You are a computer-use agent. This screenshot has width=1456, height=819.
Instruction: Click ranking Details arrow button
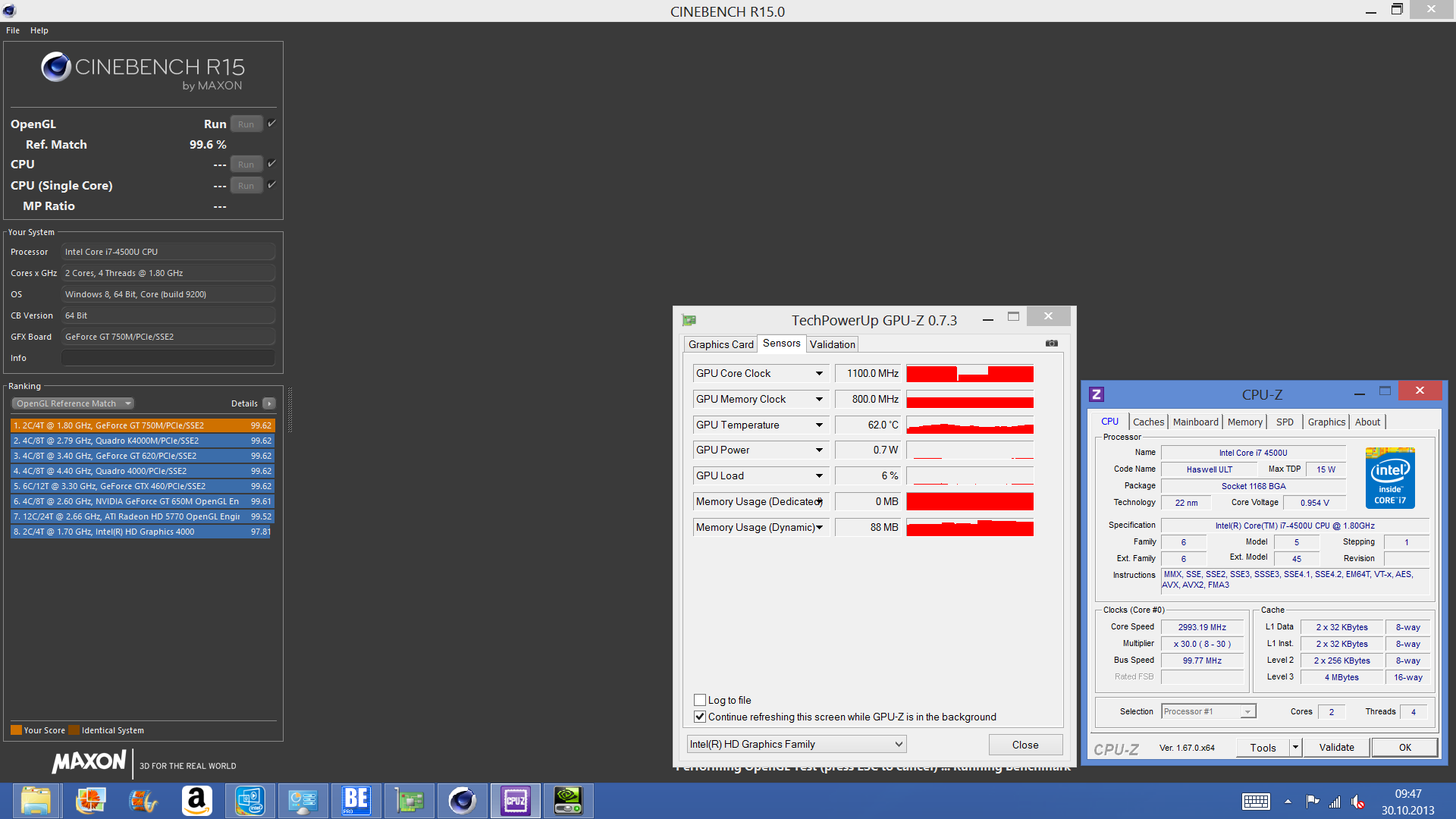(x=269, y=403)
